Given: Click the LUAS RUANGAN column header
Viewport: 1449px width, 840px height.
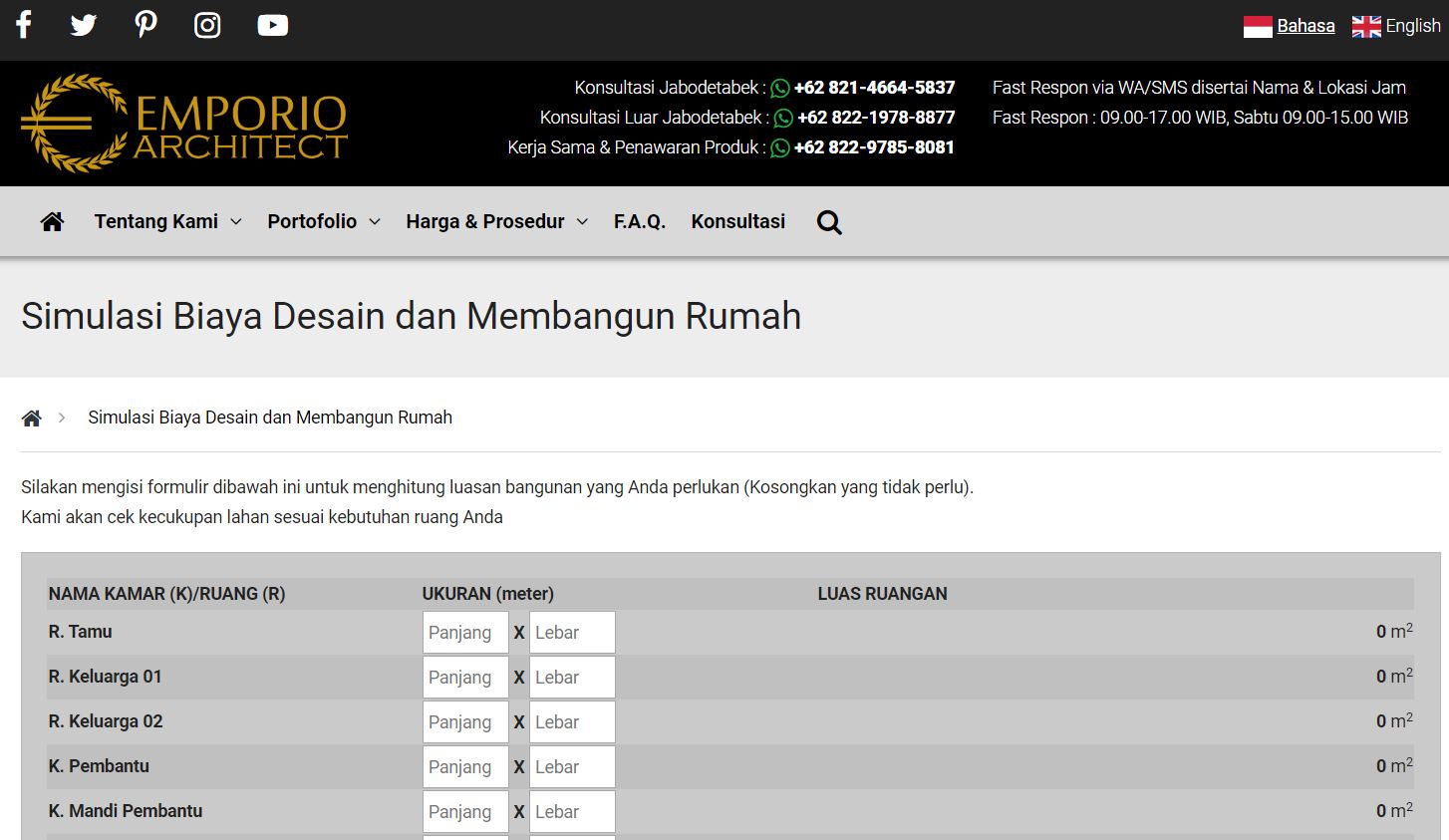Looking at the screenshot, I should tap(883, 594).
